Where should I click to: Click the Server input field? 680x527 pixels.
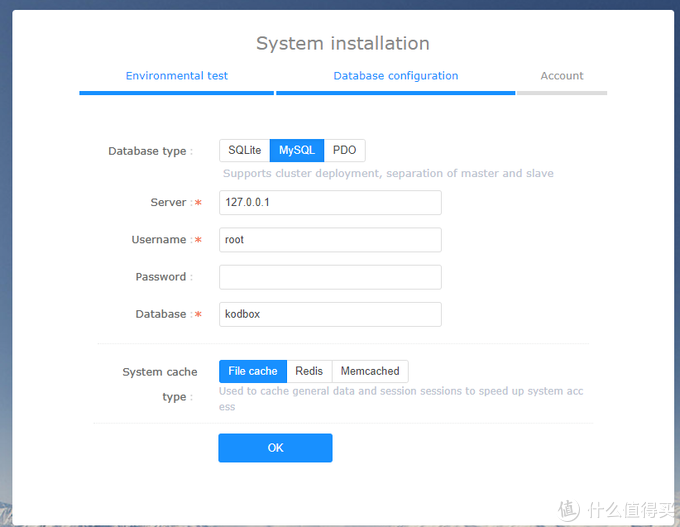[x=330, y=203]
